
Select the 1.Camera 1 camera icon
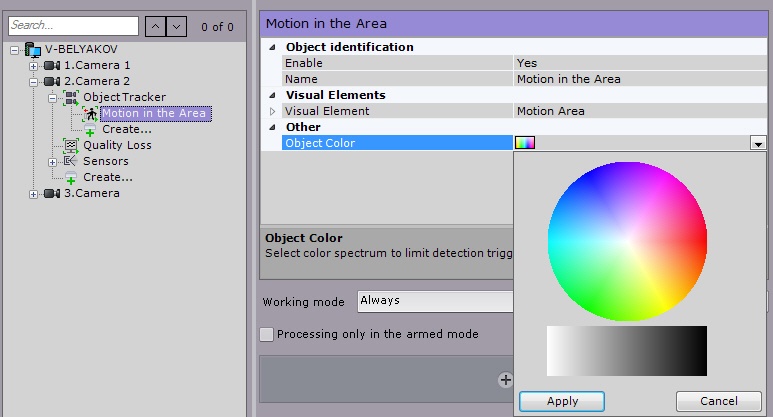(52, 65)
